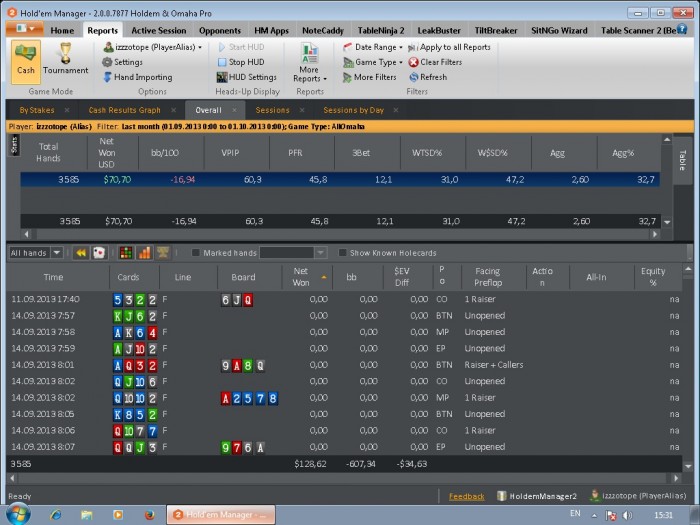This screenshot has height=525, width=700.
Task: Open izzzotope PlayerAlias dropdown in ribbon
Action: click(x=153, y=47)
